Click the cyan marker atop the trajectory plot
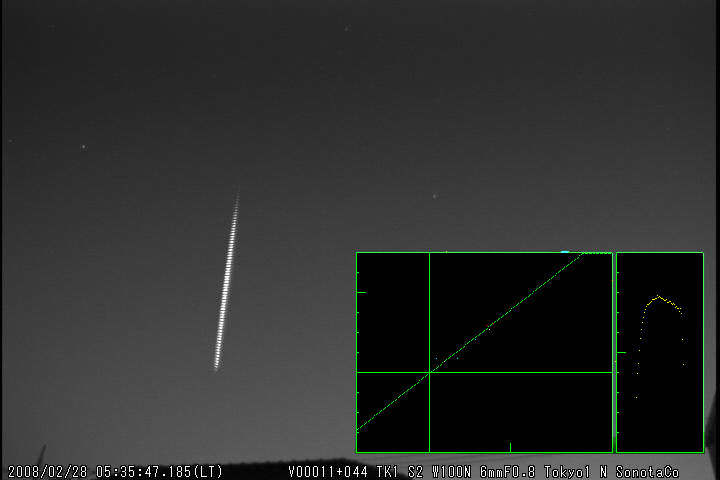 click(565, 252)
